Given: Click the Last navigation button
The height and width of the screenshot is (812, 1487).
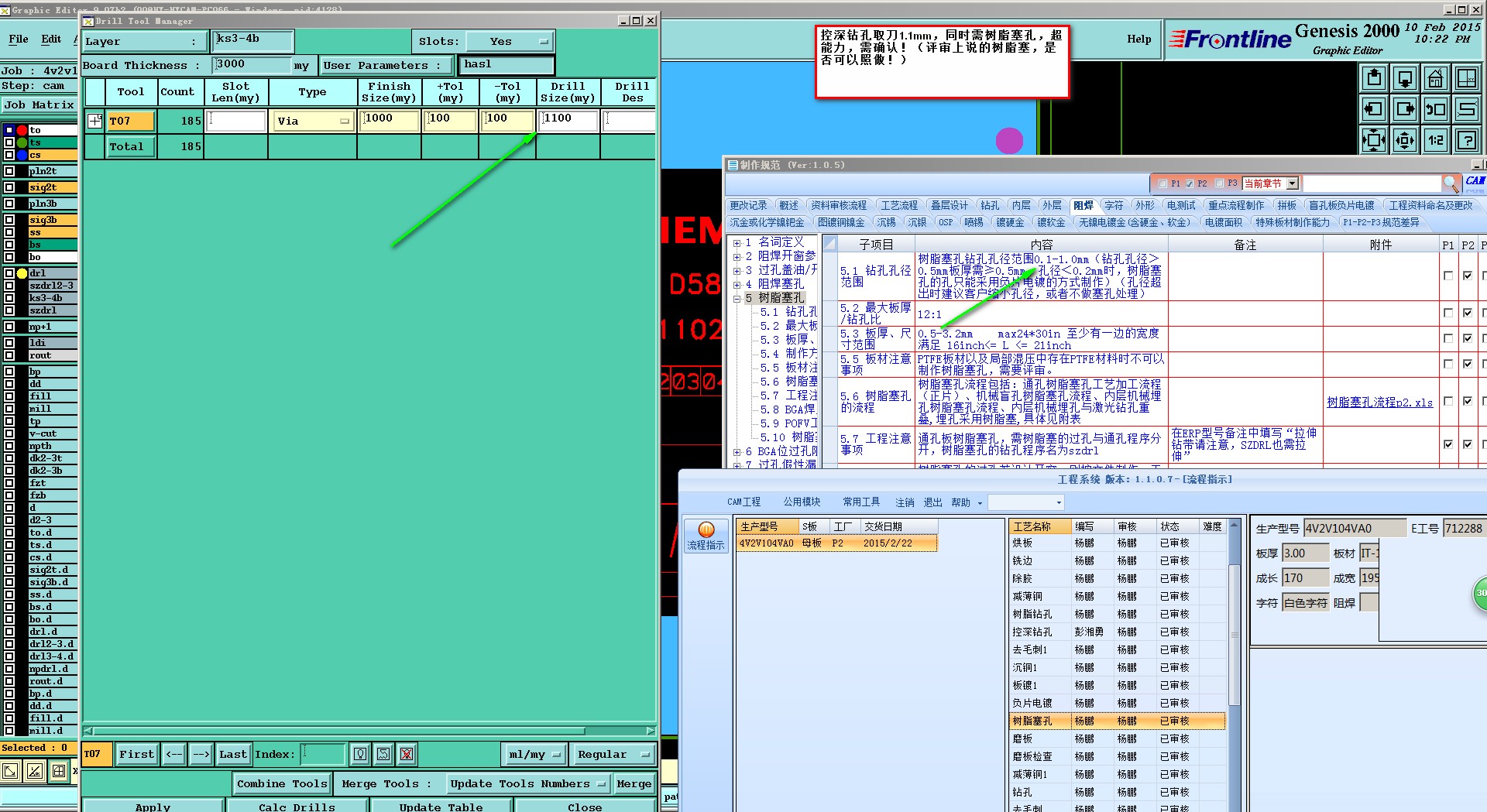Looking at the screenshot, I should 232,754.
